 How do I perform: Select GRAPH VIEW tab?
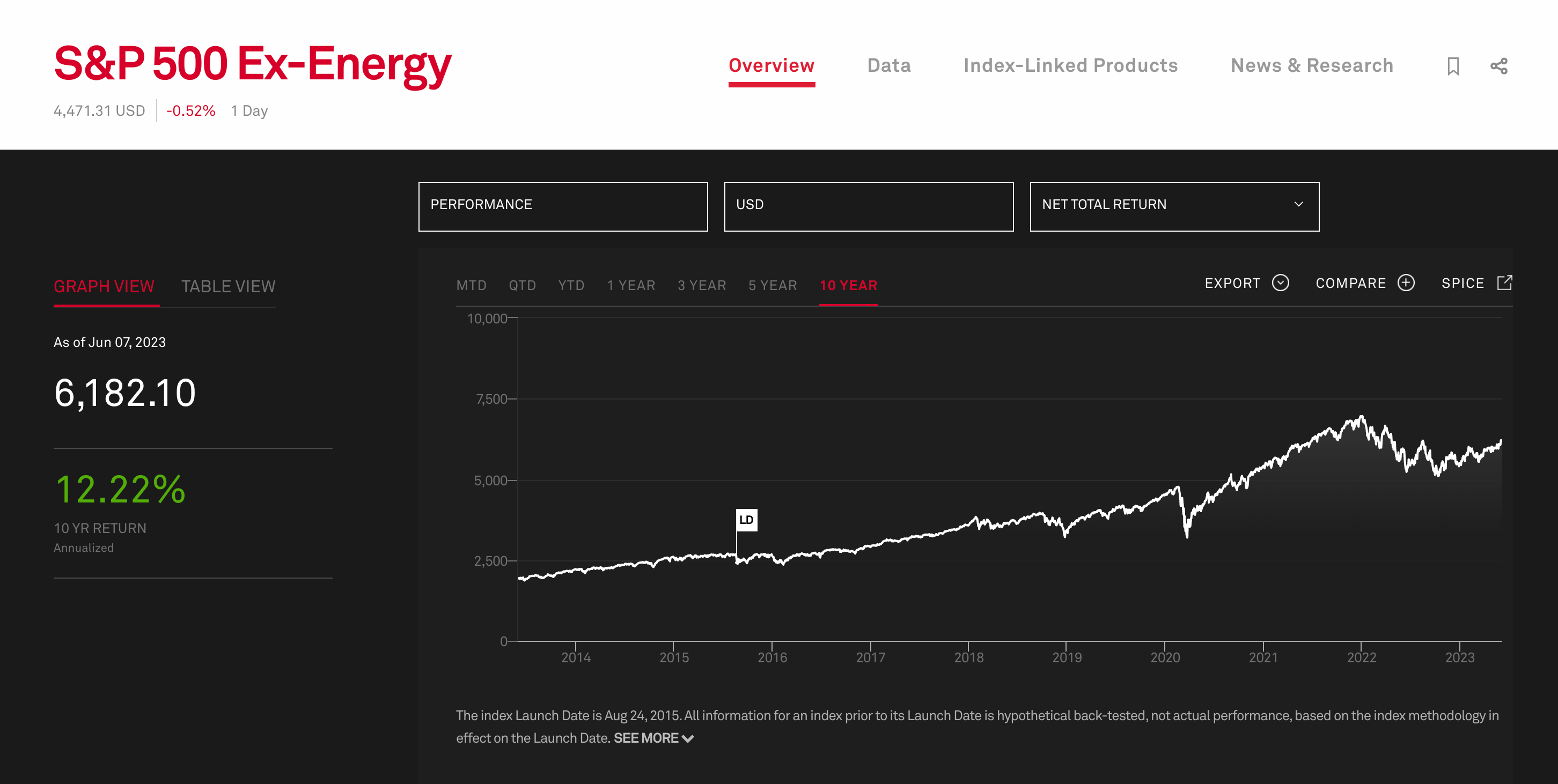104,286
